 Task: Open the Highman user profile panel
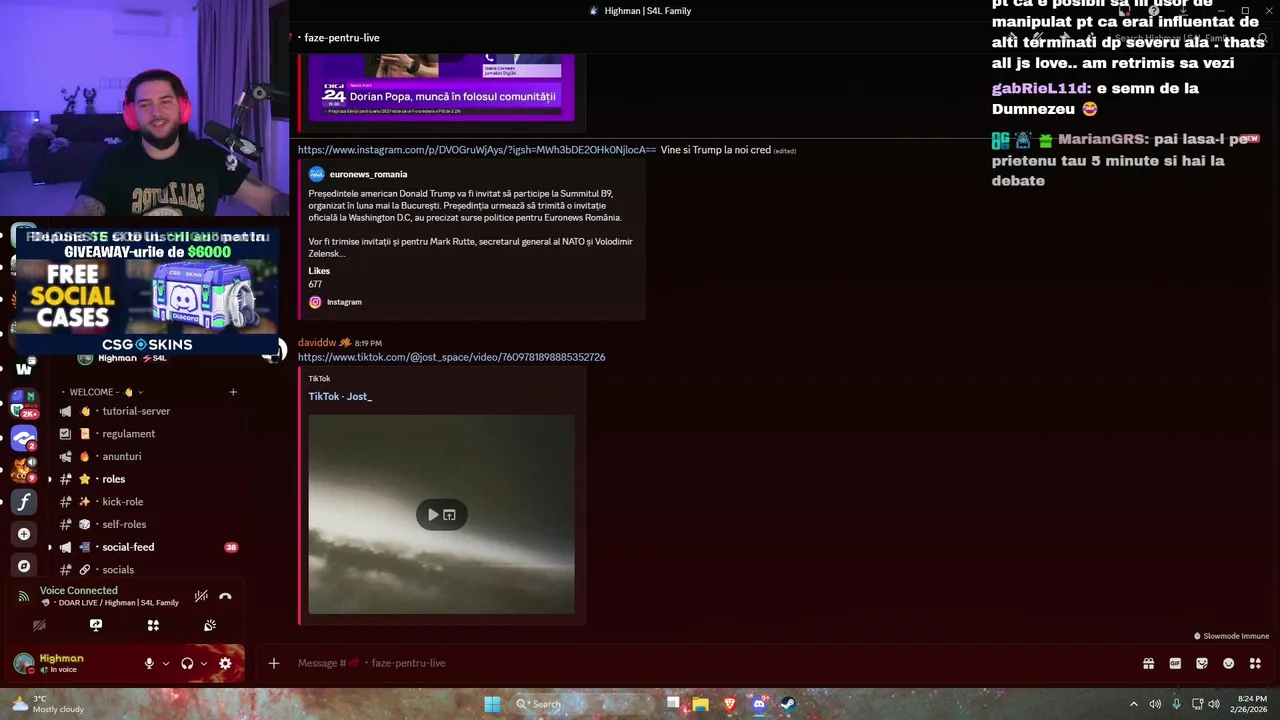[x=60, y=663]
